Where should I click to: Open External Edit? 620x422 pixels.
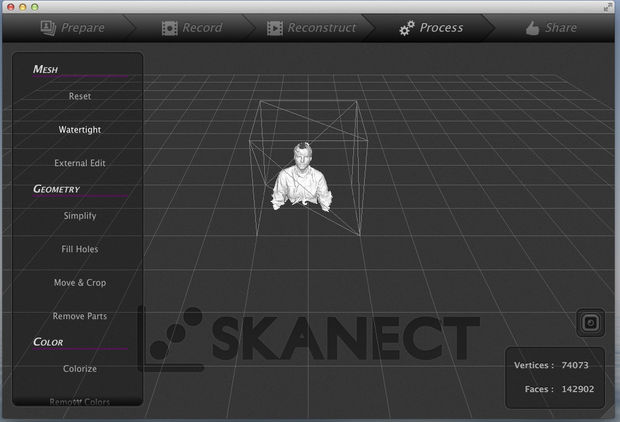pyautogui.click(x=79, y=163)
